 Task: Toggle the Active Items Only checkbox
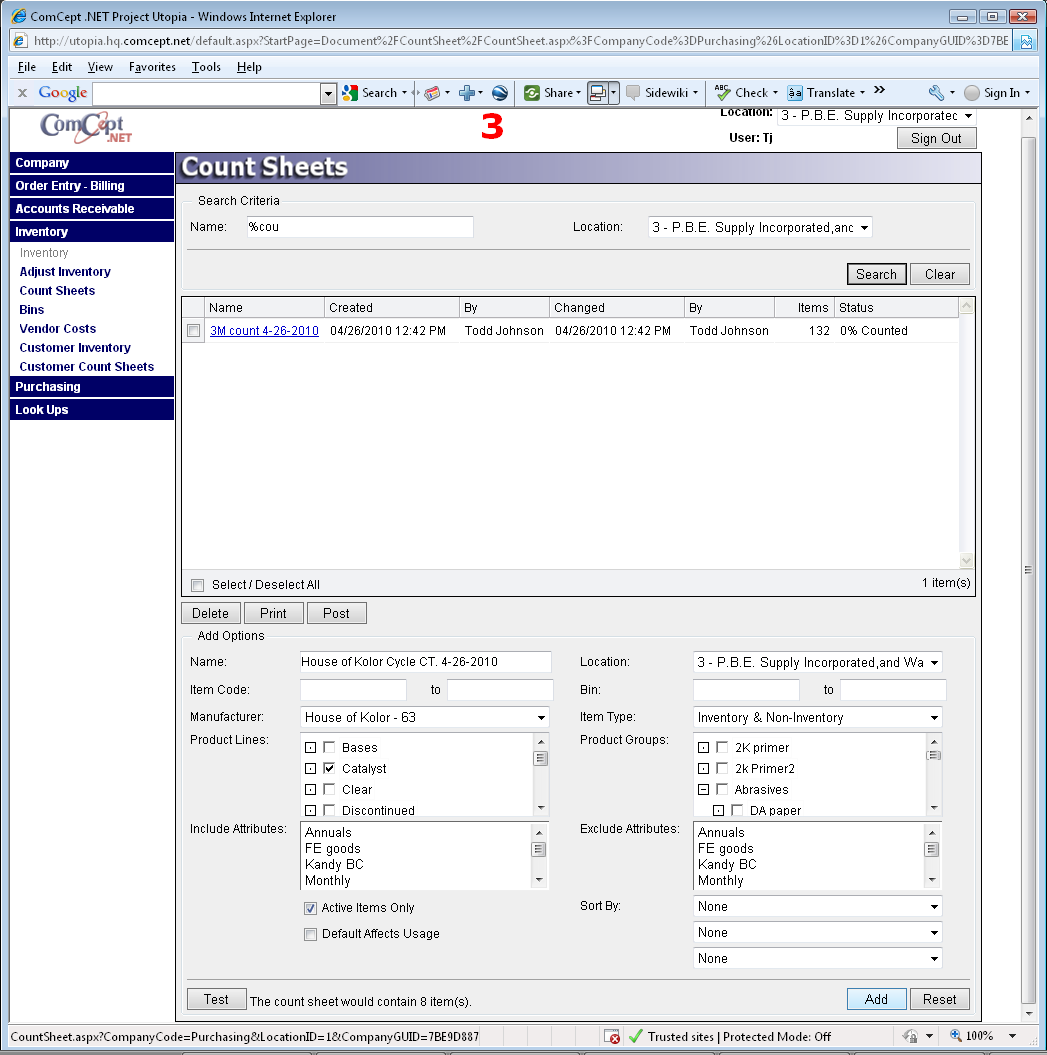[310, 909]
